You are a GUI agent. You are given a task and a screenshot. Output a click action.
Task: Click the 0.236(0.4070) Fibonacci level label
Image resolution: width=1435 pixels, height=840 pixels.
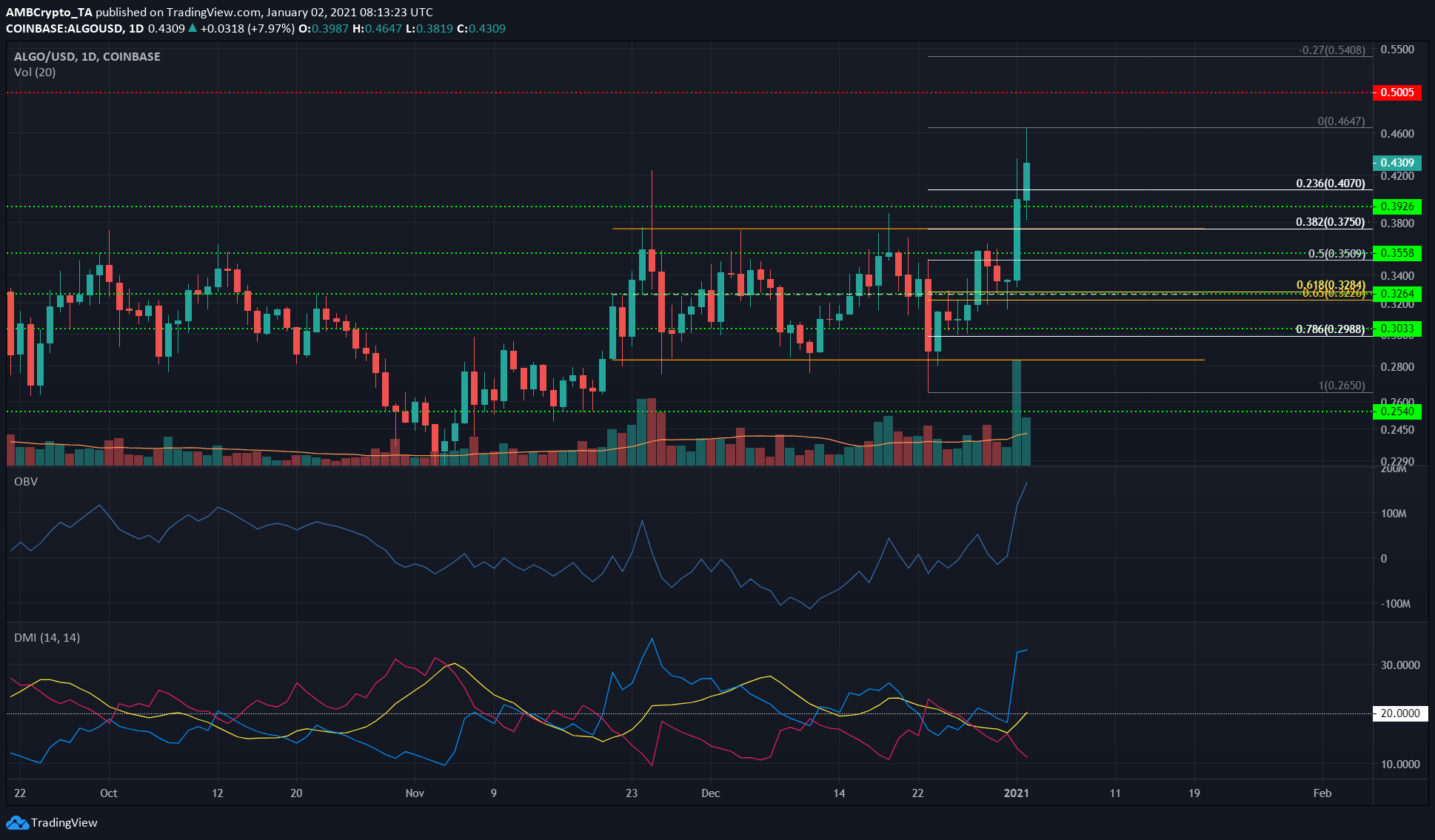click(x=1330, y=183)
